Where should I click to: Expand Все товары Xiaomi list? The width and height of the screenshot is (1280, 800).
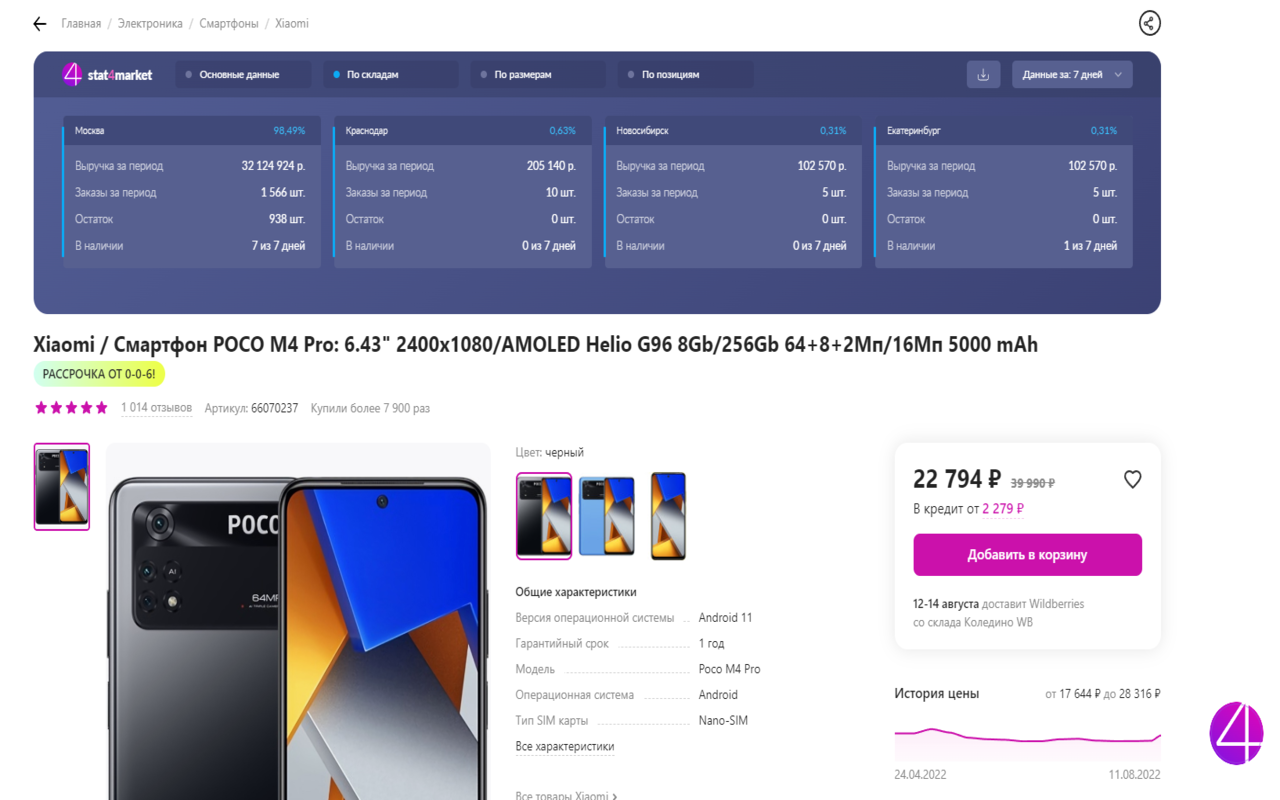coord(565,795)
